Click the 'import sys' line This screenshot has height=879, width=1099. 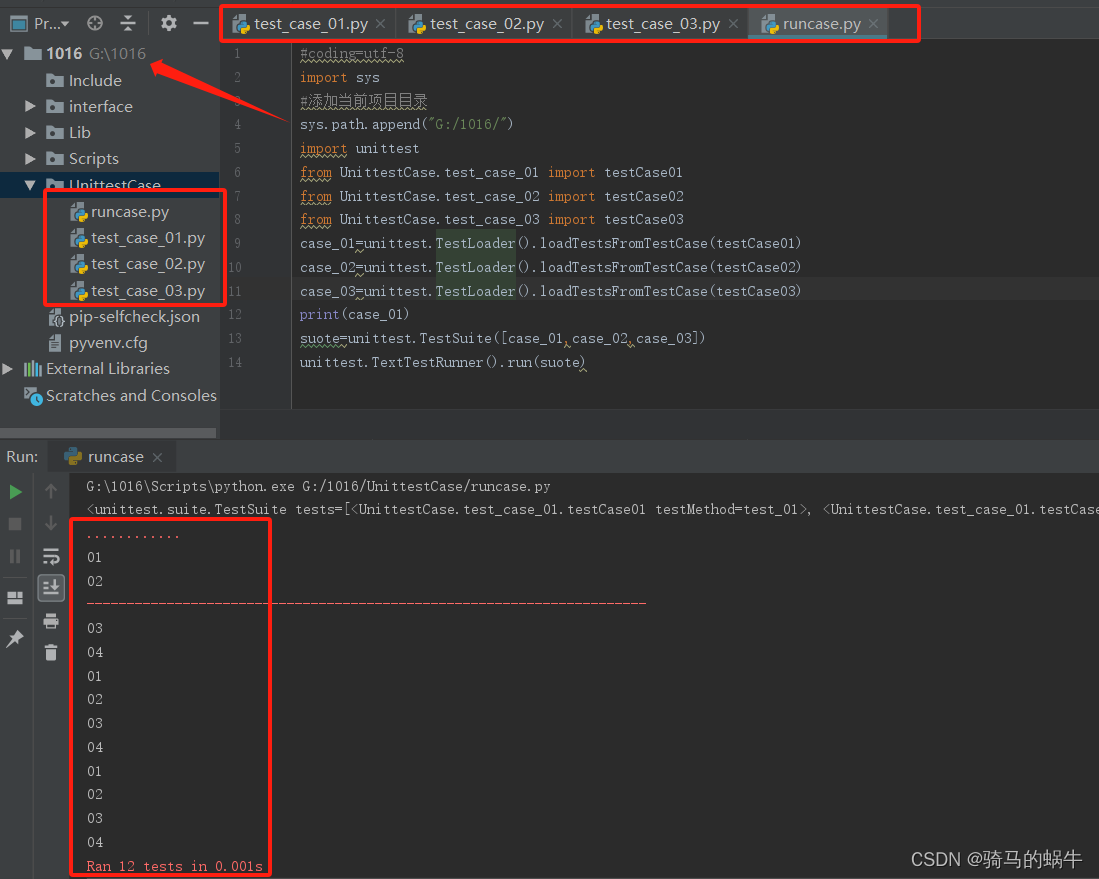click(340, 78)
